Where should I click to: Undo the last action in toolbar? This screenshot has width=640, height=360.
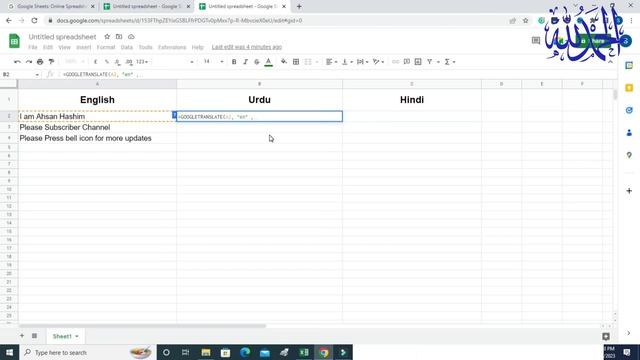pos(17,62)
